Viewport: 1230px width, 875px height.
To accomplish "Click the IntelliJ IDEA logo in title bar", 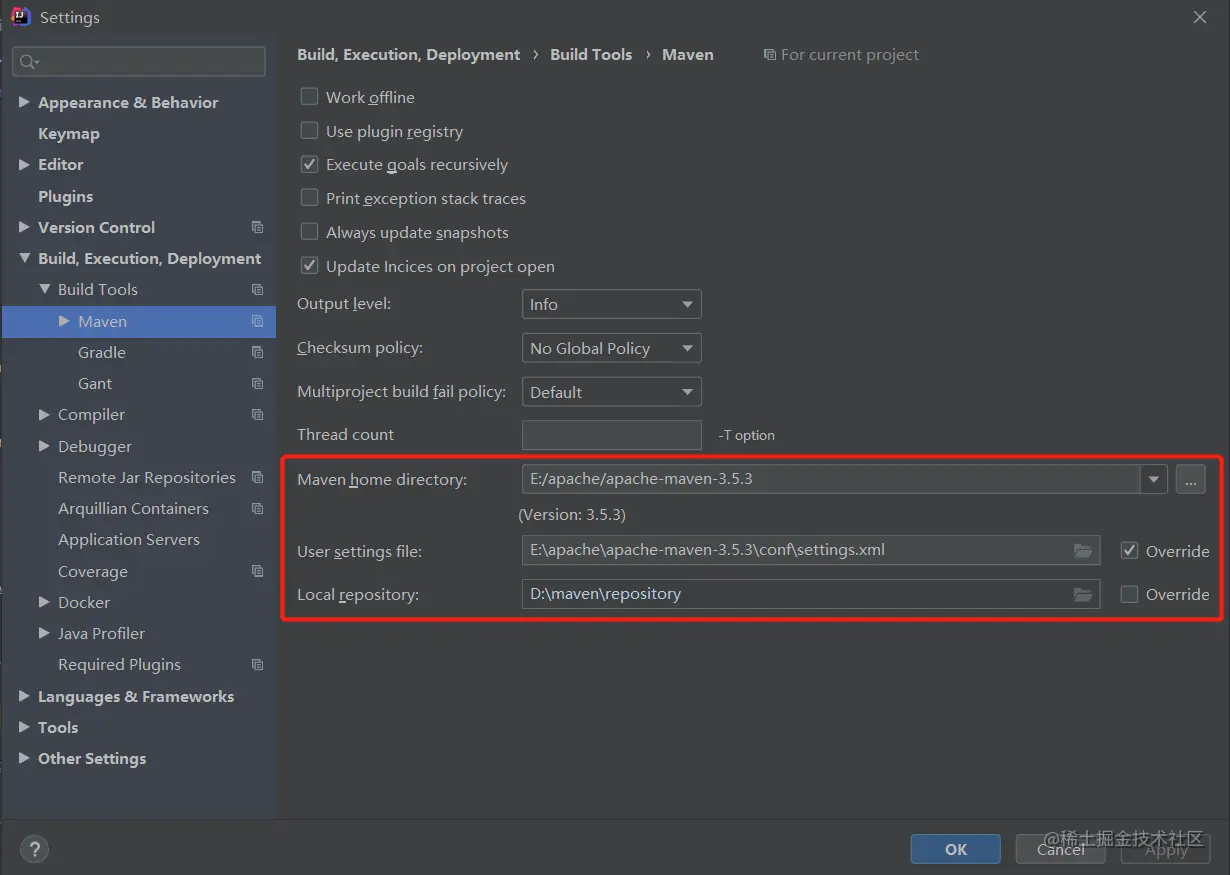I will (20, 17).
